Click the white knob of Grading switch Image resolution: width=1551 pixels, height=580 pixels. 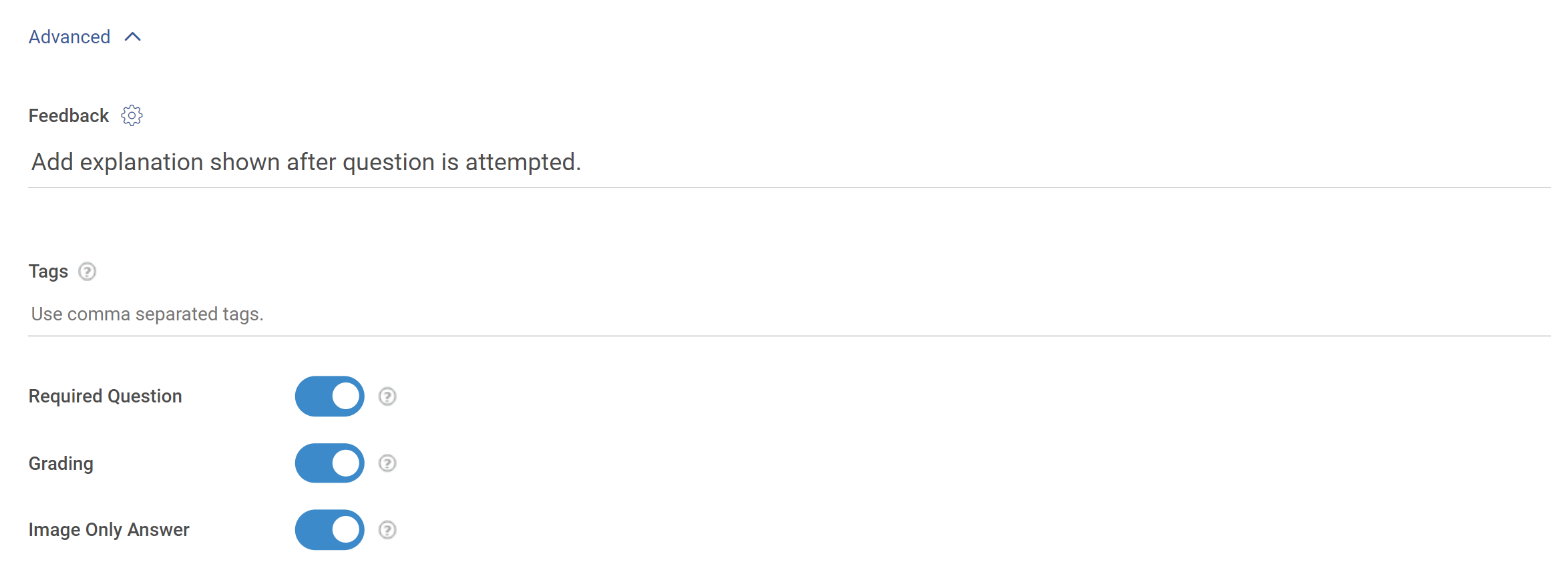tap(346, 463)
